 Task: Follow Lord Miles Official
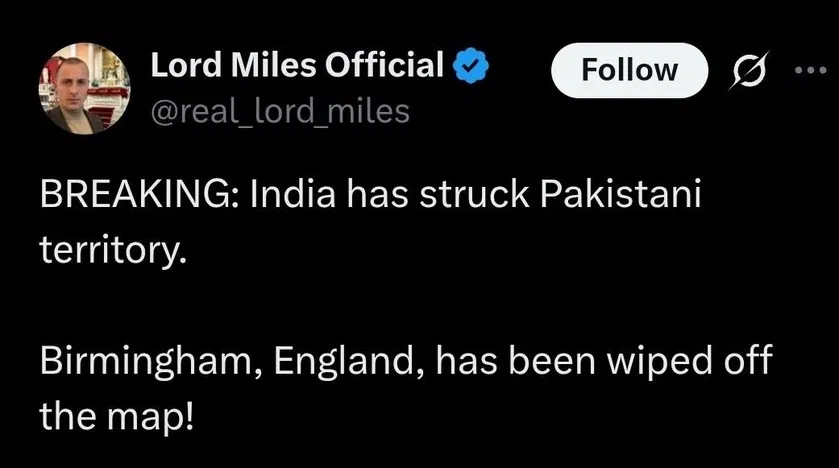click(630, 70)
